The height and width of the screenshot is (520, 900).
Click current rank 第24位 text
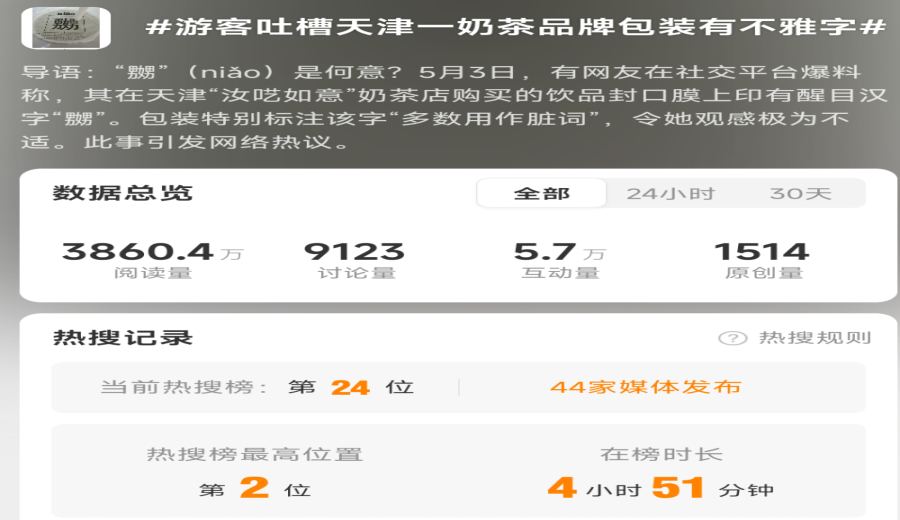(x=351, y=387)
